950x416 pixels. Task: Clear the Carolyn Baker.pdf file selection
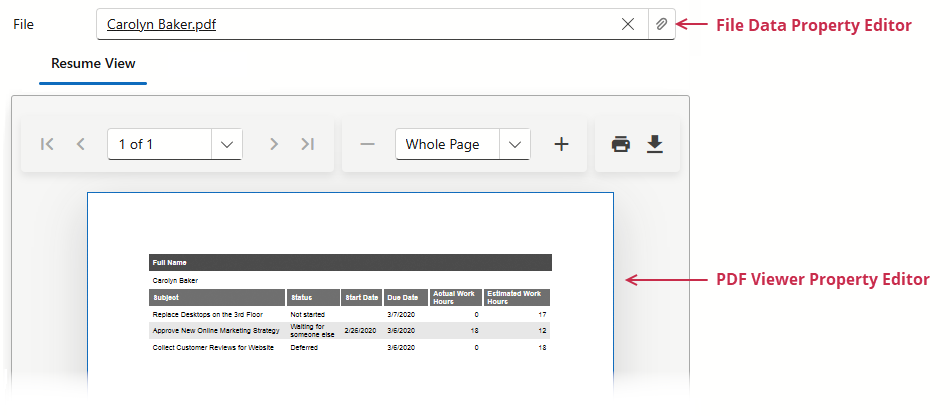628,24
